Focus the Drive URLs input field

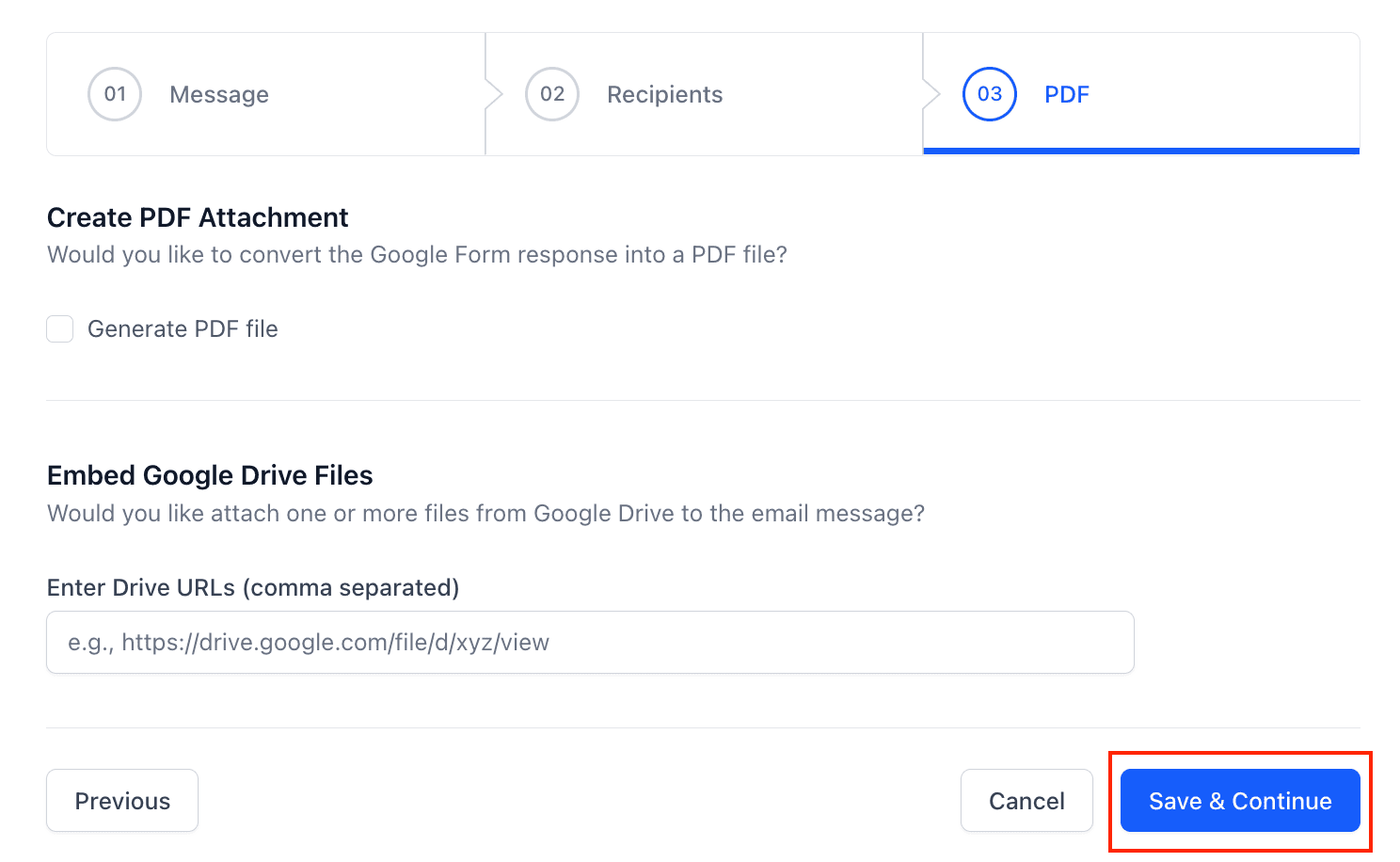[590, 643]
